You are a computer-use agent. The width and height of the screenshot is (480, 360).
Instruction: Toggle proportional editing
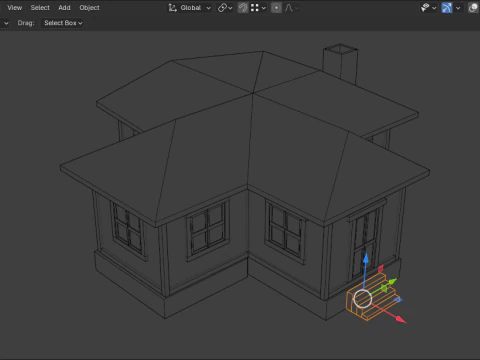[x=276, y=8]
